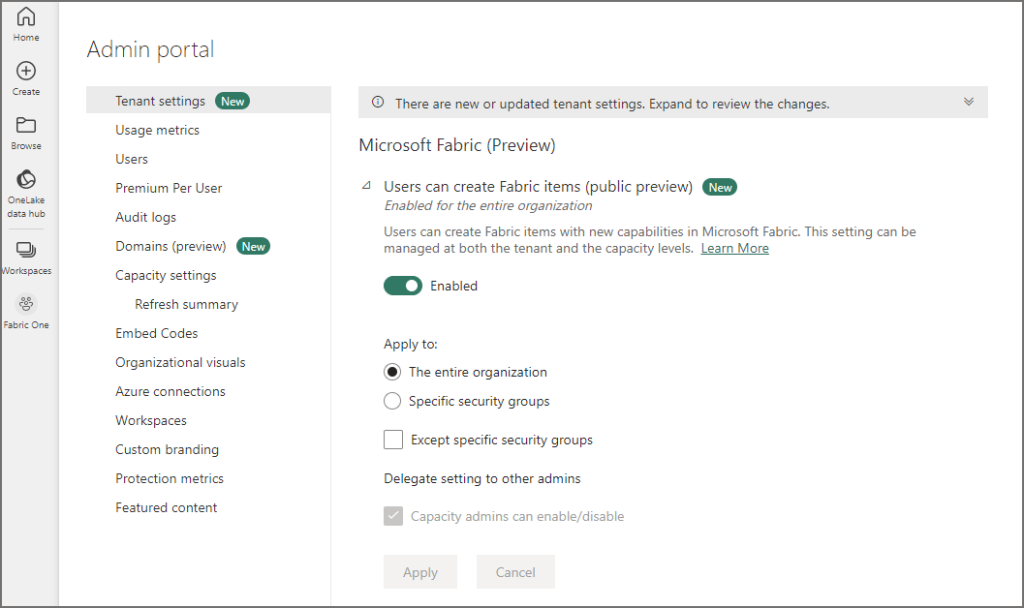This screenshot has width=1024, height=608.
Task: Open Azure connections section
Action: [x=170, y=391]
